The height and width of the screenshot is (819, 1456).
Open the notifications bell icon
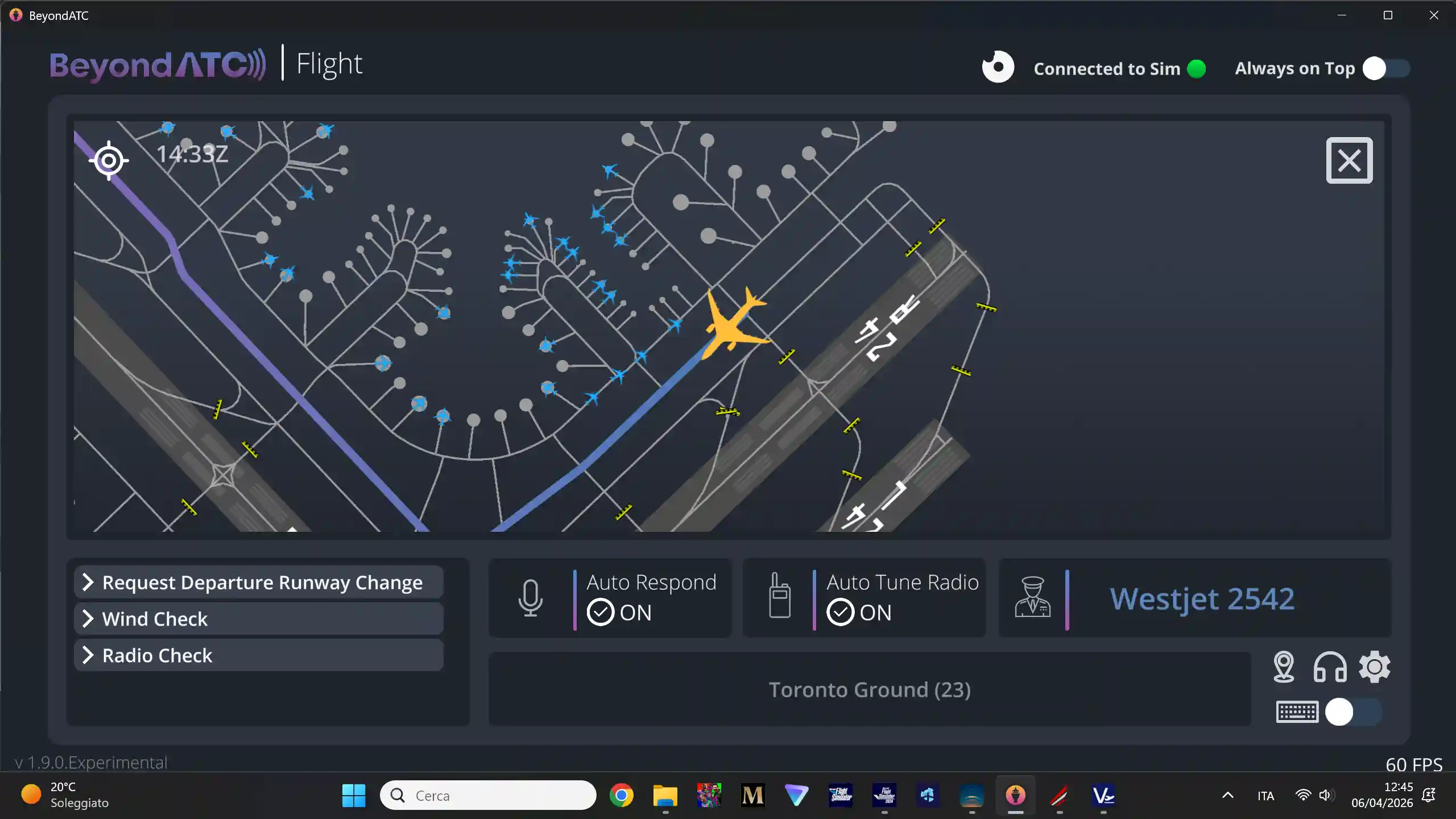point(1429,795)
